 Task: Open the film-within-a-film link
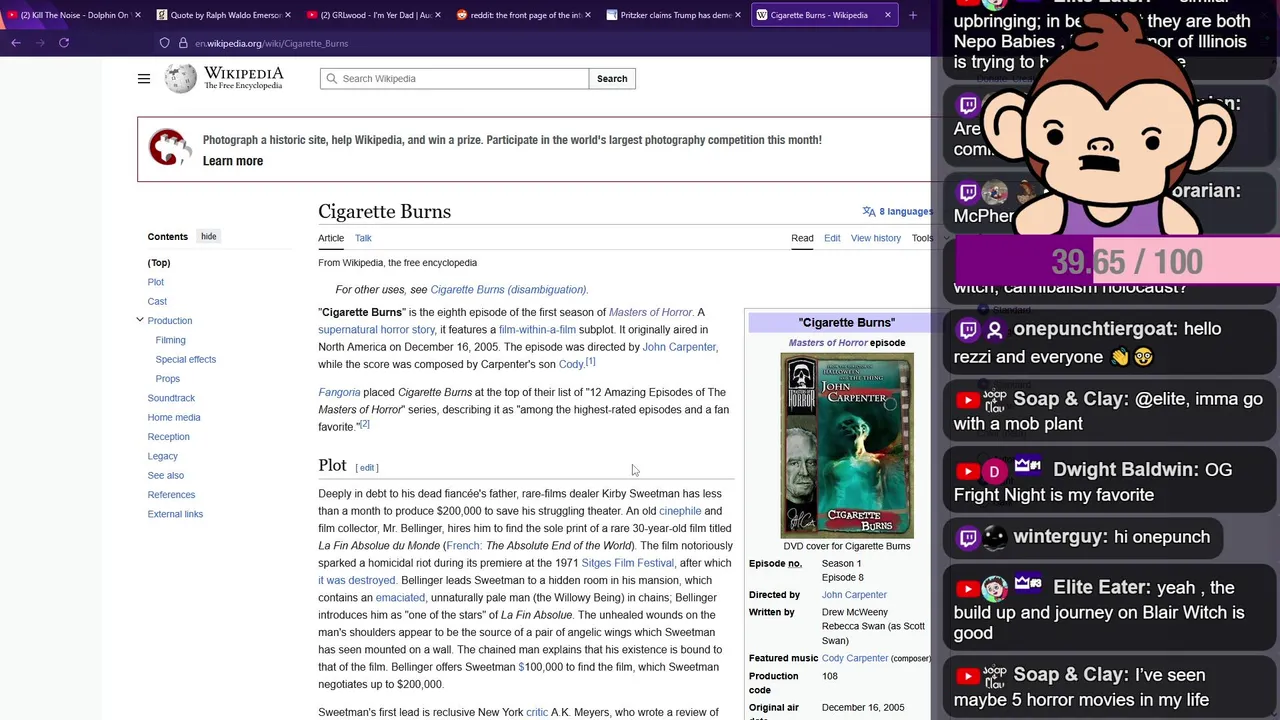click(537, 330)
